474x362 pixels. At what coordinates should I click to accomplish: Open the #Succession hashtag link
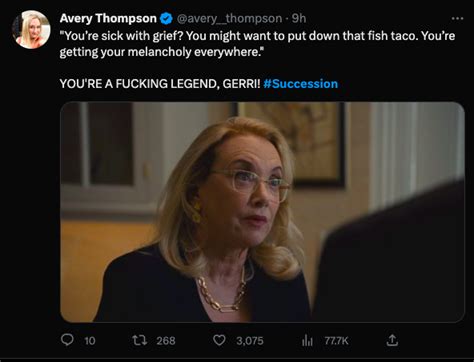[300, 83]
